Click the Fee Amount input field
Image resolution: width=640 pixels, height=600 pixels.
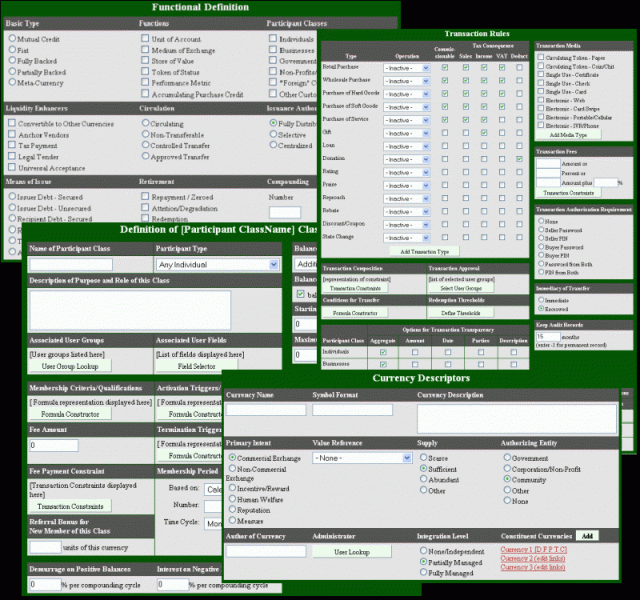(x=53, y=445)
